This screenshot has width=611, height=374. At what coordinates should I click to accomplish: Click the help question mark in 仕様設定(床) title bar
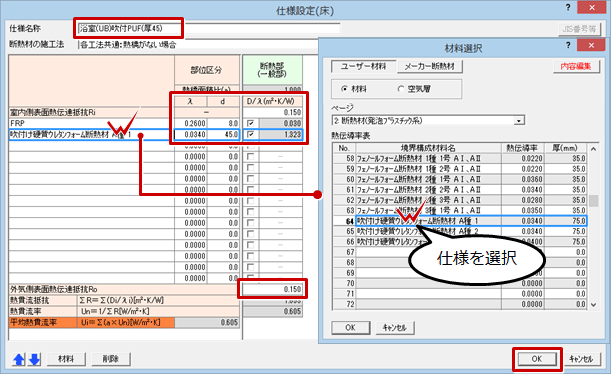click(568, 7)
